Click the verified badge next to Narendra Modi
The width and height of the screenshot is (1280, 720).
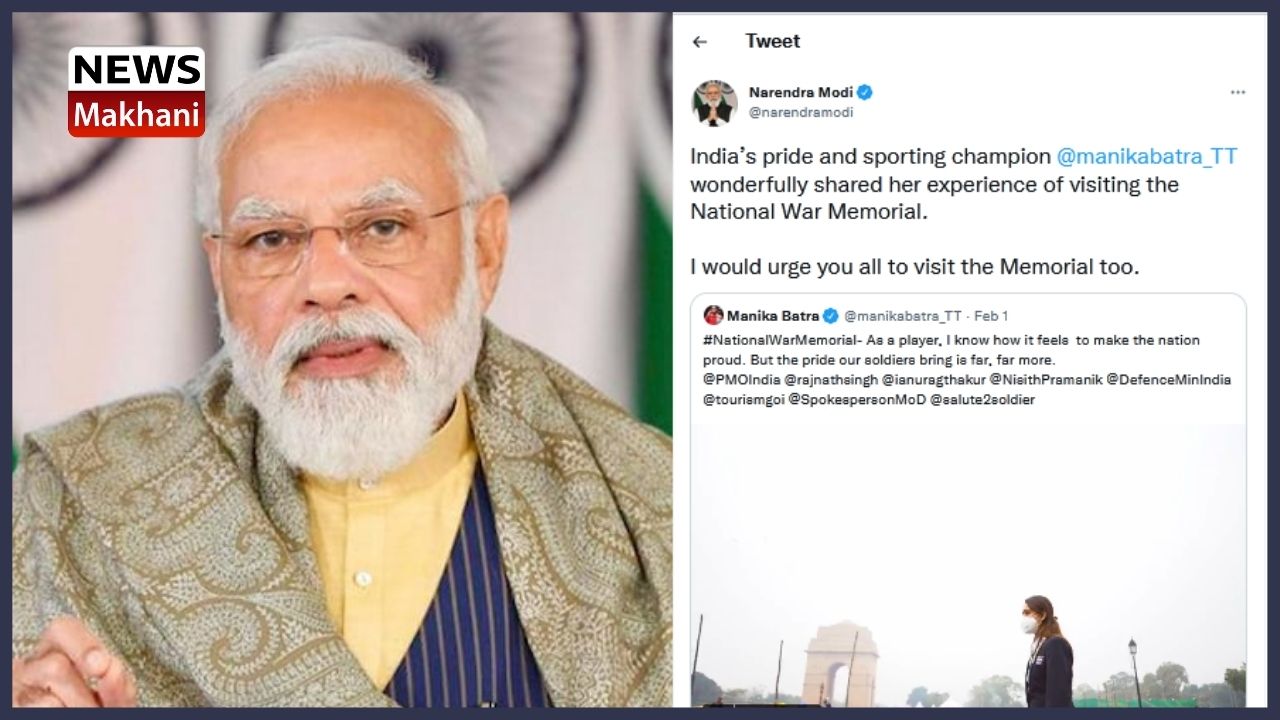tap(866, 90)
